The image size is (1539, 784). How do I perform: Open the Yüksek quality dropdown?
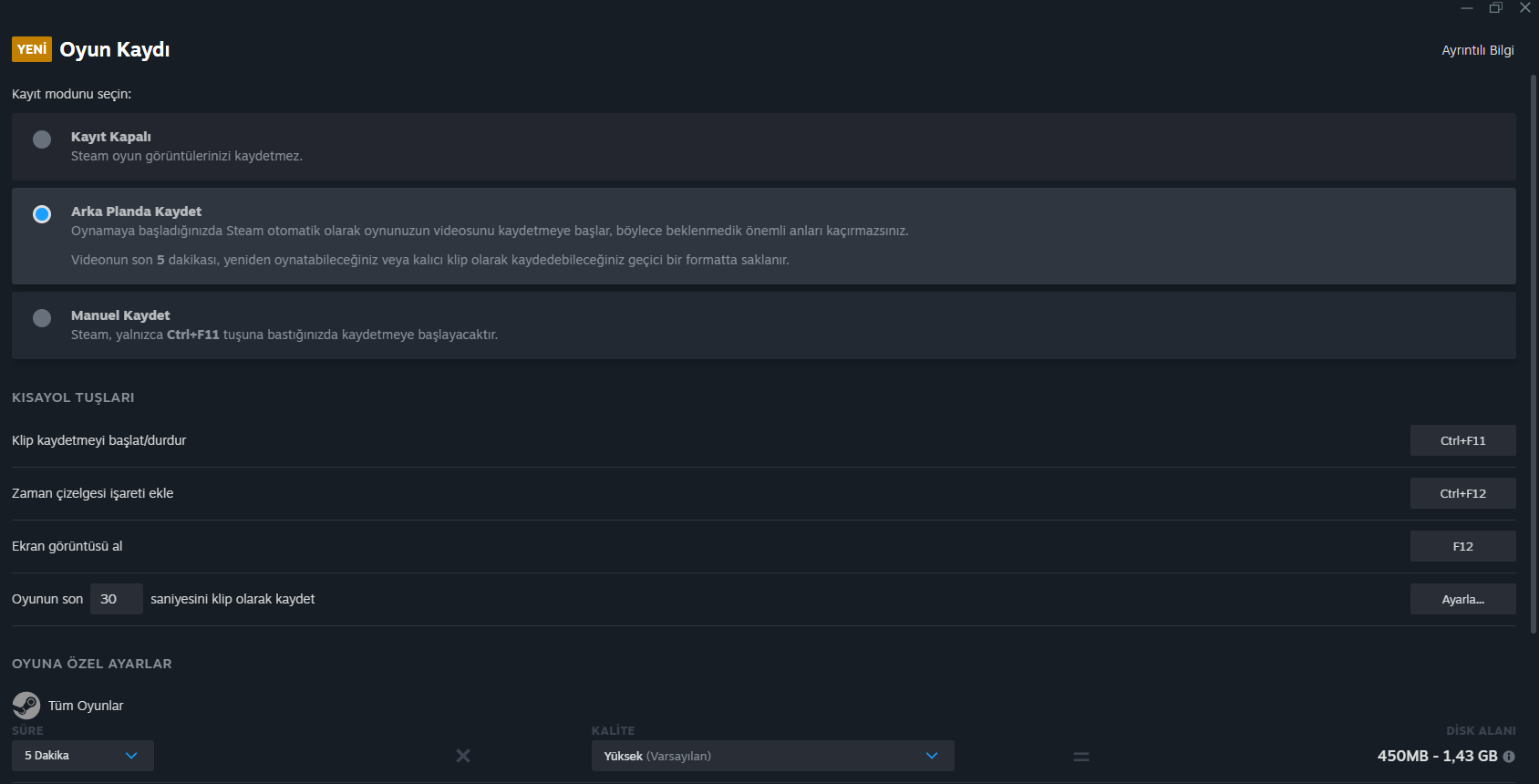773,756
